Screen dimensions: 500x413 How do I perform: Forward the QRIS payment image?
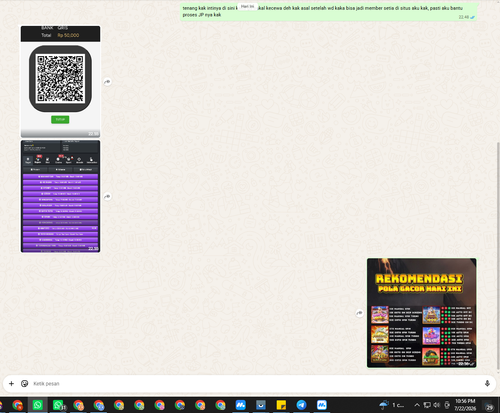coord(107,82)
